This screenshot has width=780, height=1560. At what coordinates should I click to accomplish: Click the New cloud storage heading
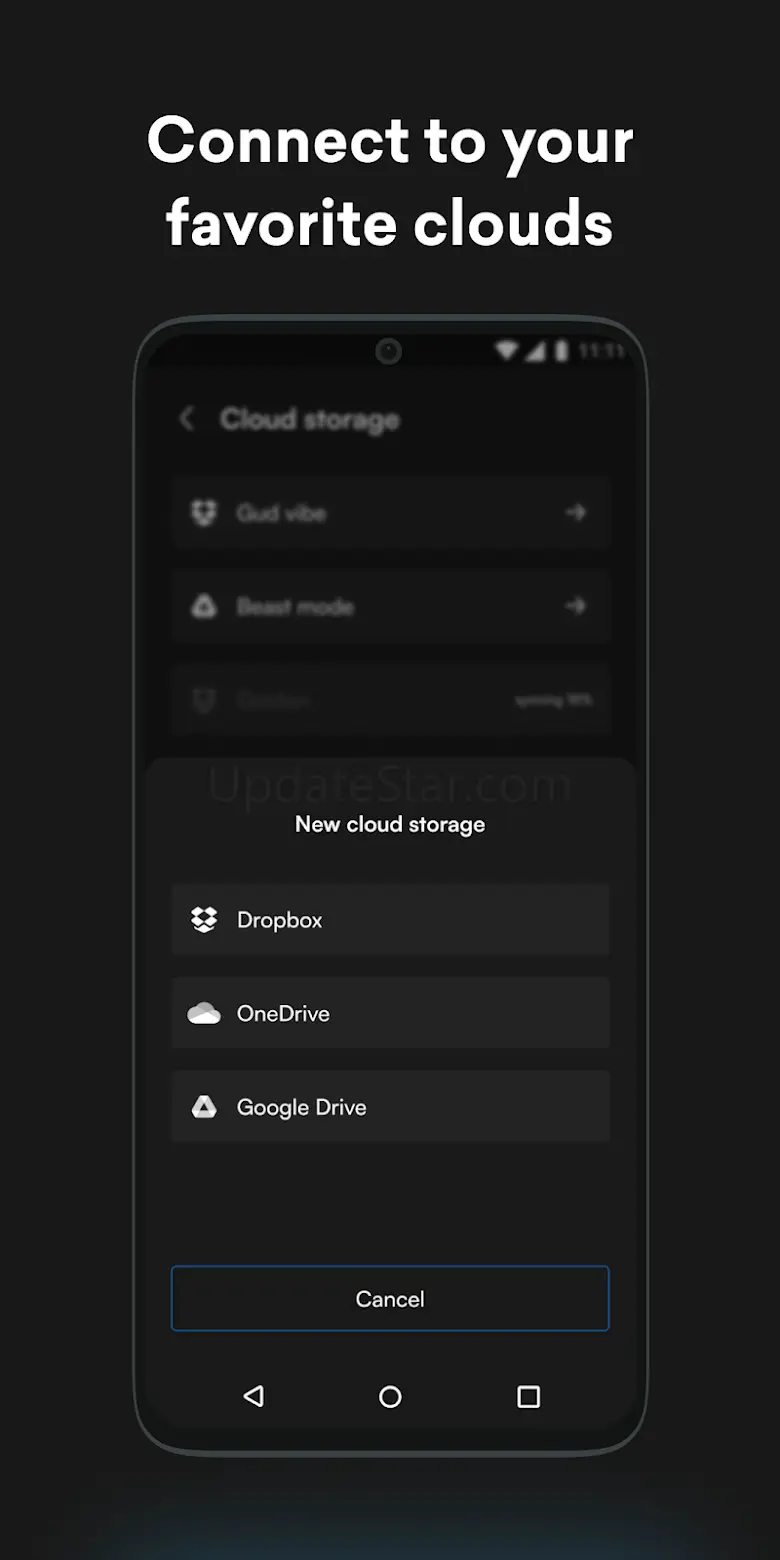[x=390, y=825]
